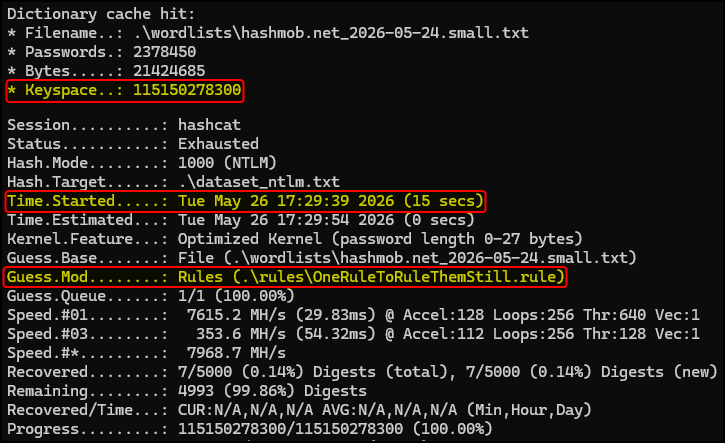Click the Remaining value '4993 (99.86%) Digests'
This screenshot has width=725, height=443.
272,391
